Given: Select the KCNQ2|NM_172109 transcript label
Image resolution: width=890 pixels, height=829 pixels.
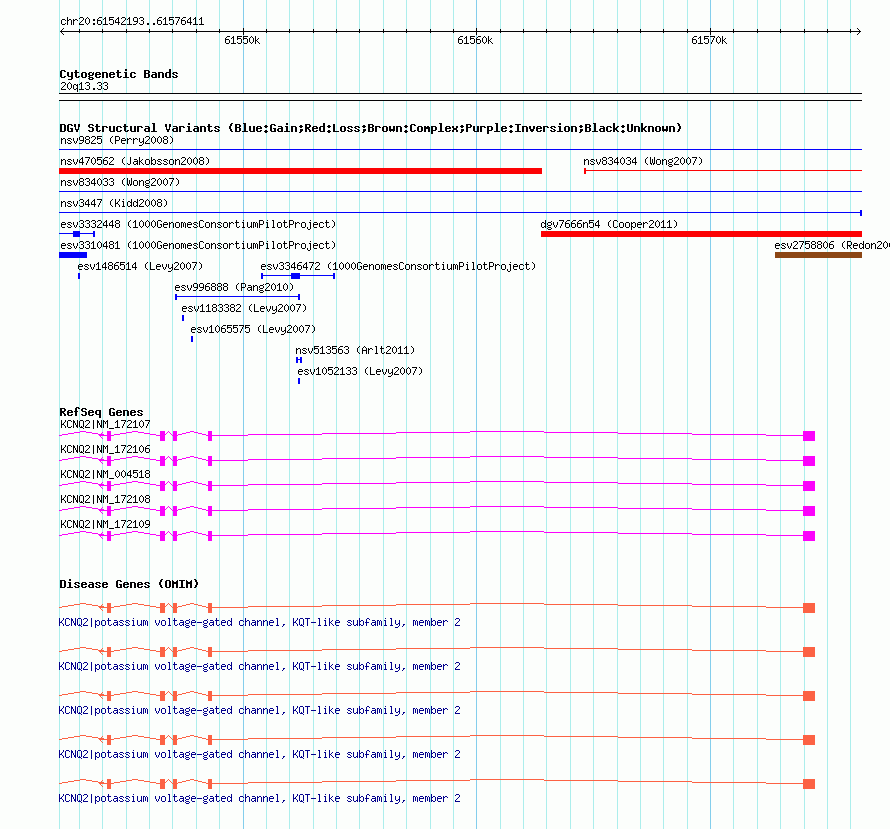Looking at the screenshot, I should pyautogui.click(x=106, y=524).
